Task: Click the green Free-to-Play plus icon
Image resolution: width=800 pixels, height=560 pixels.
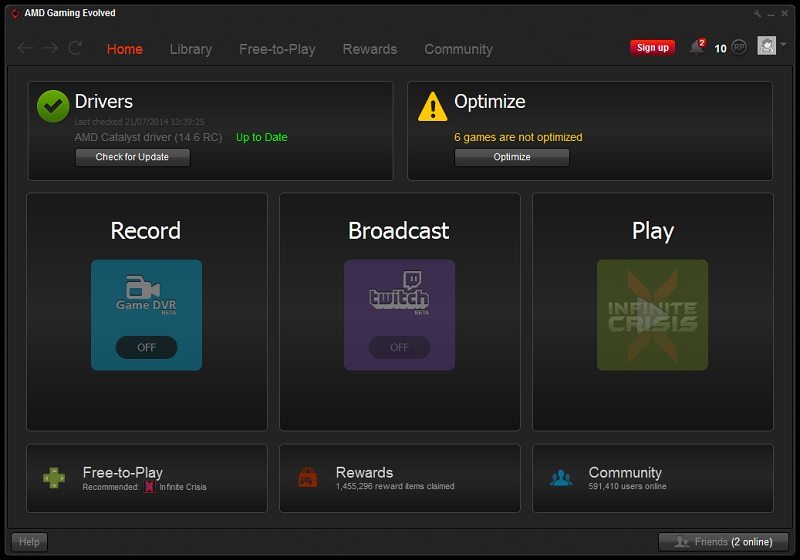Action: pyautogui.click(x=54, y=478)
